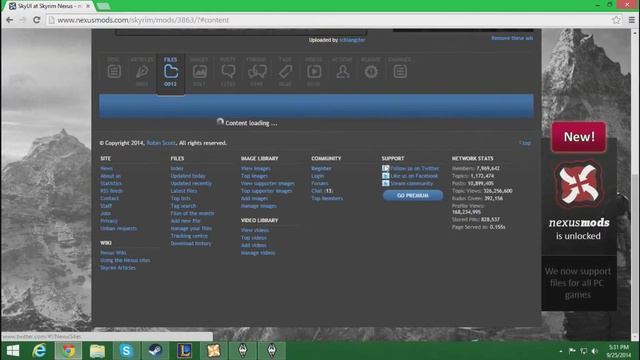The width and height of the screenshot is (640, 360).
Task: Click the Robin Scott copyright link
Action: point(161,143)
